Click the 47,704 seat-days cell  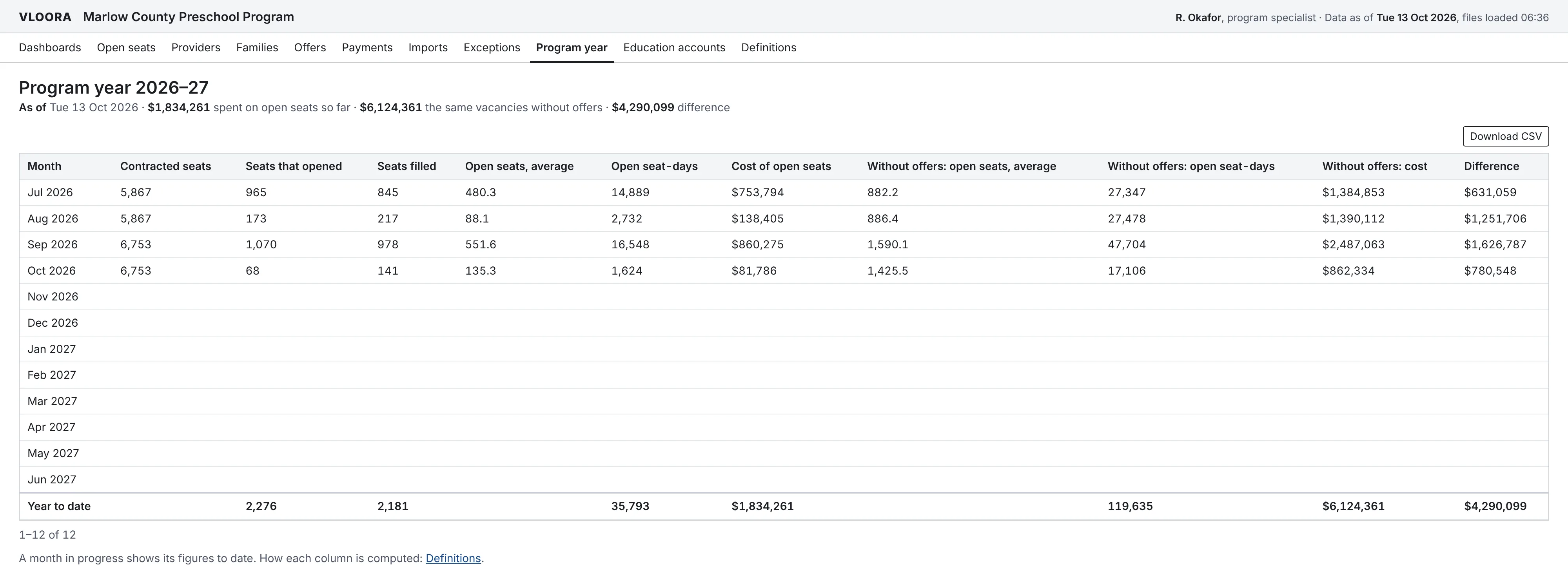click(x=1127, y=244)
